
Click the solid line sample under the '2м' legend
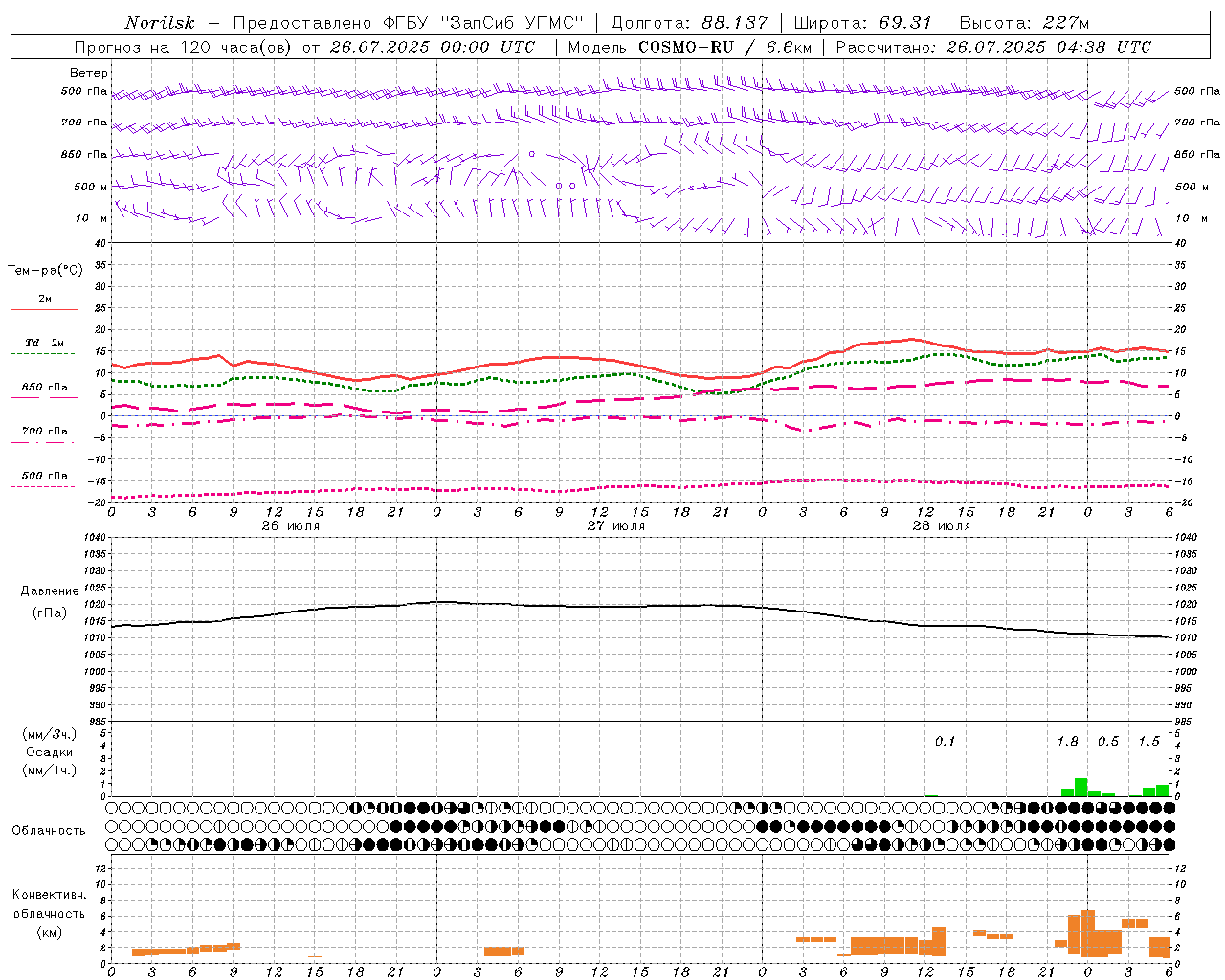tap(44, 309)
